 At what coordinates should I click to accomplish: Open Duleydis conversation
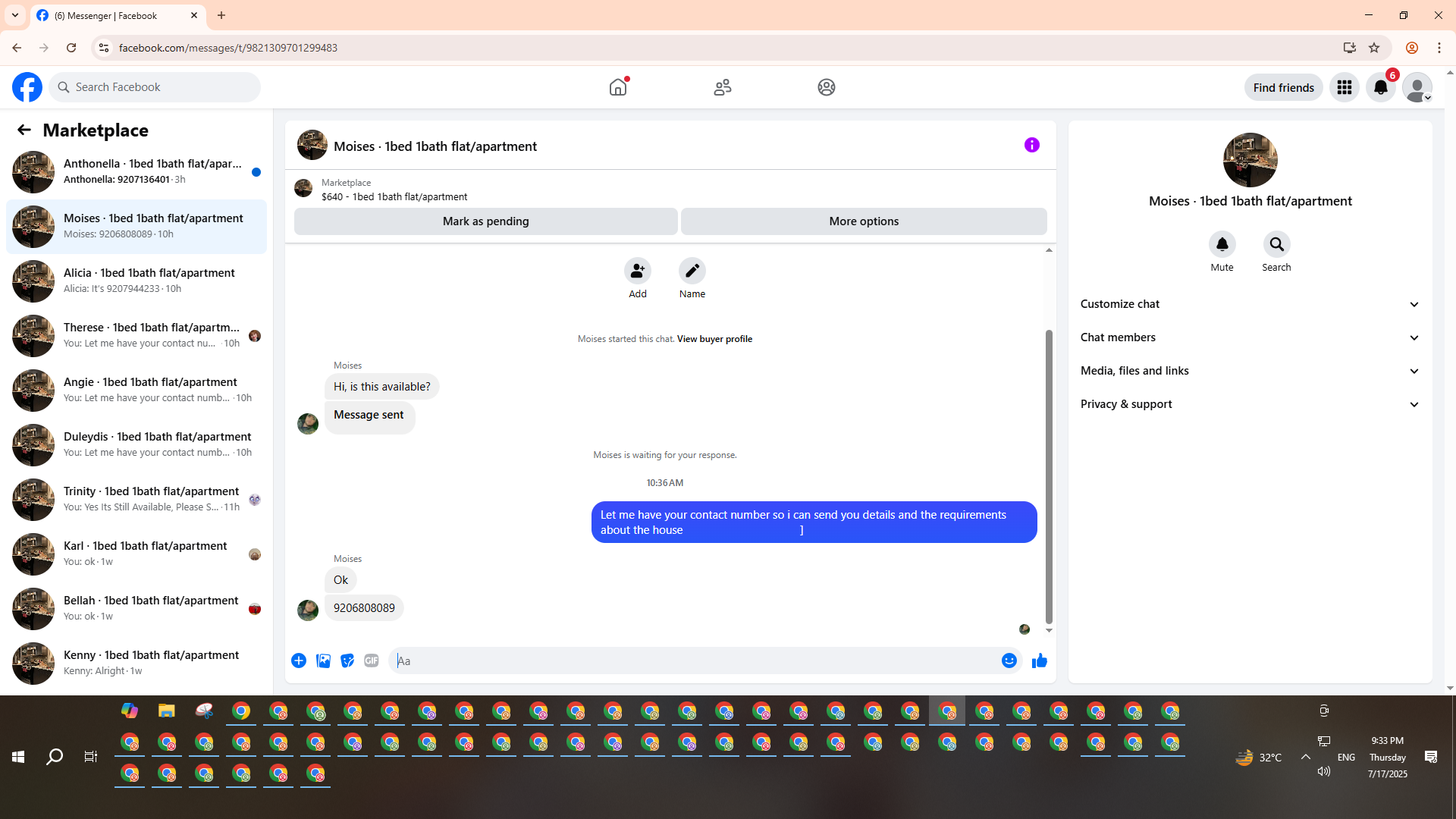(x=136, y=445)
